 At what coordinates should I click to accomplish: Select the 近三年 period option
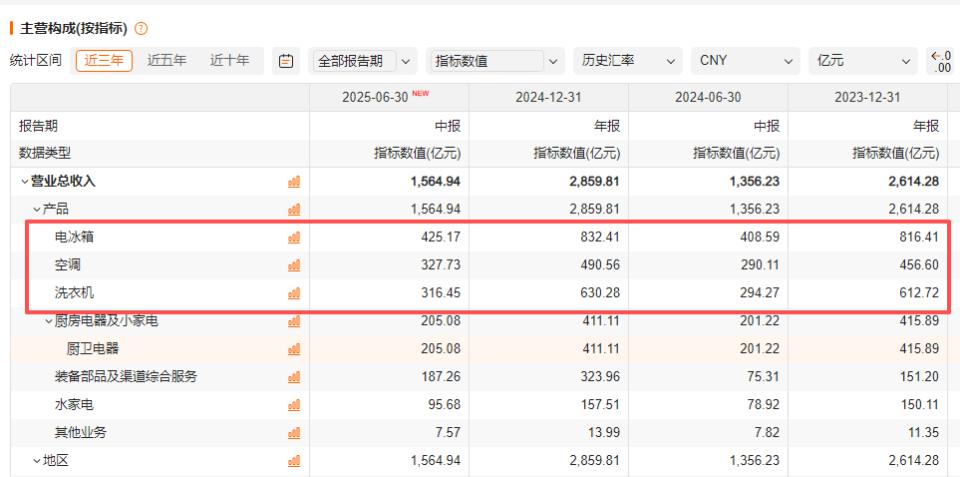104,61
